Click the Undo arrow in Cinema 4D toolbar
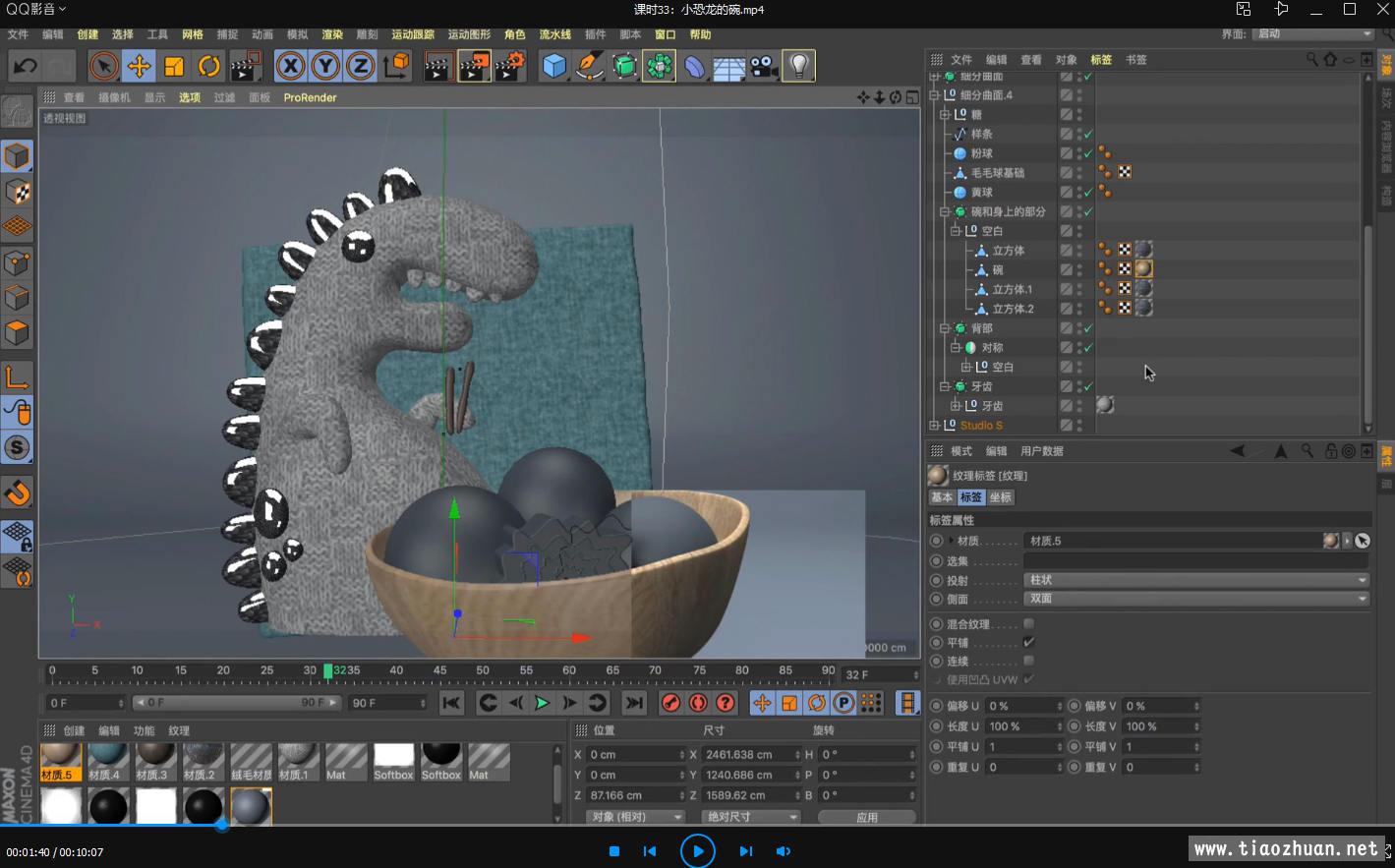This screenshot has width=1395, height=868. (x=25, y=66)
